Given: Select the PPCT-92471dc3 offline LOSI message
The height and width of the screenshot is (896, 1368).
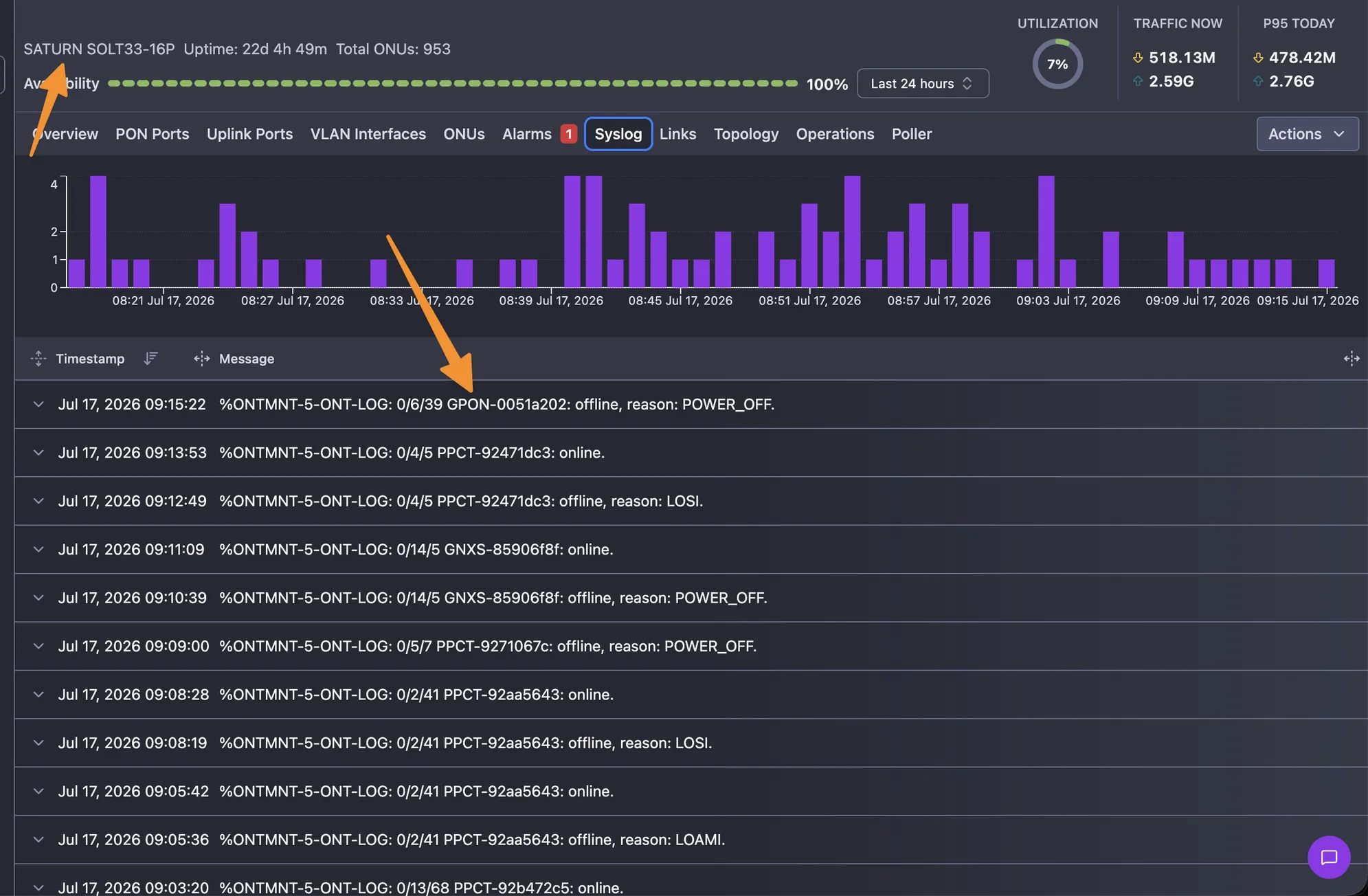Looking at the screenshot, I should [461, 501].
